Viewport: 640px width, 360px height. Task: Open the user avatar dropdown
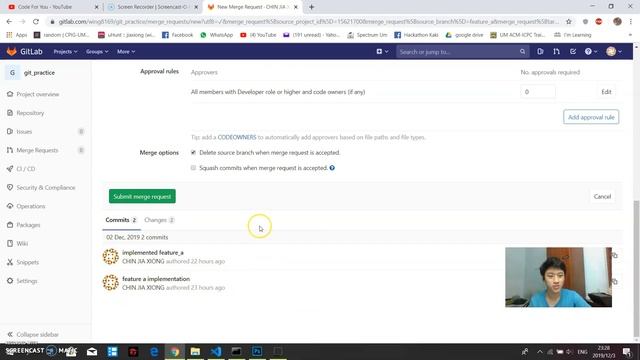pyautogui.click(x=614, y=51)
